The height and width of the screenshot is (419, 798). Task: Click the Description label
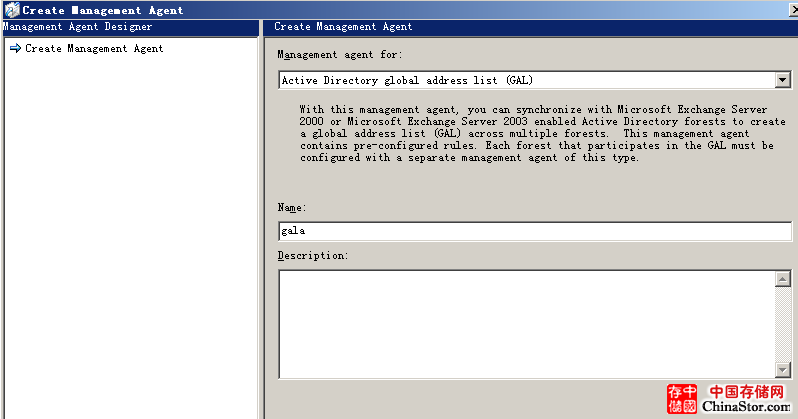[312, 255]
